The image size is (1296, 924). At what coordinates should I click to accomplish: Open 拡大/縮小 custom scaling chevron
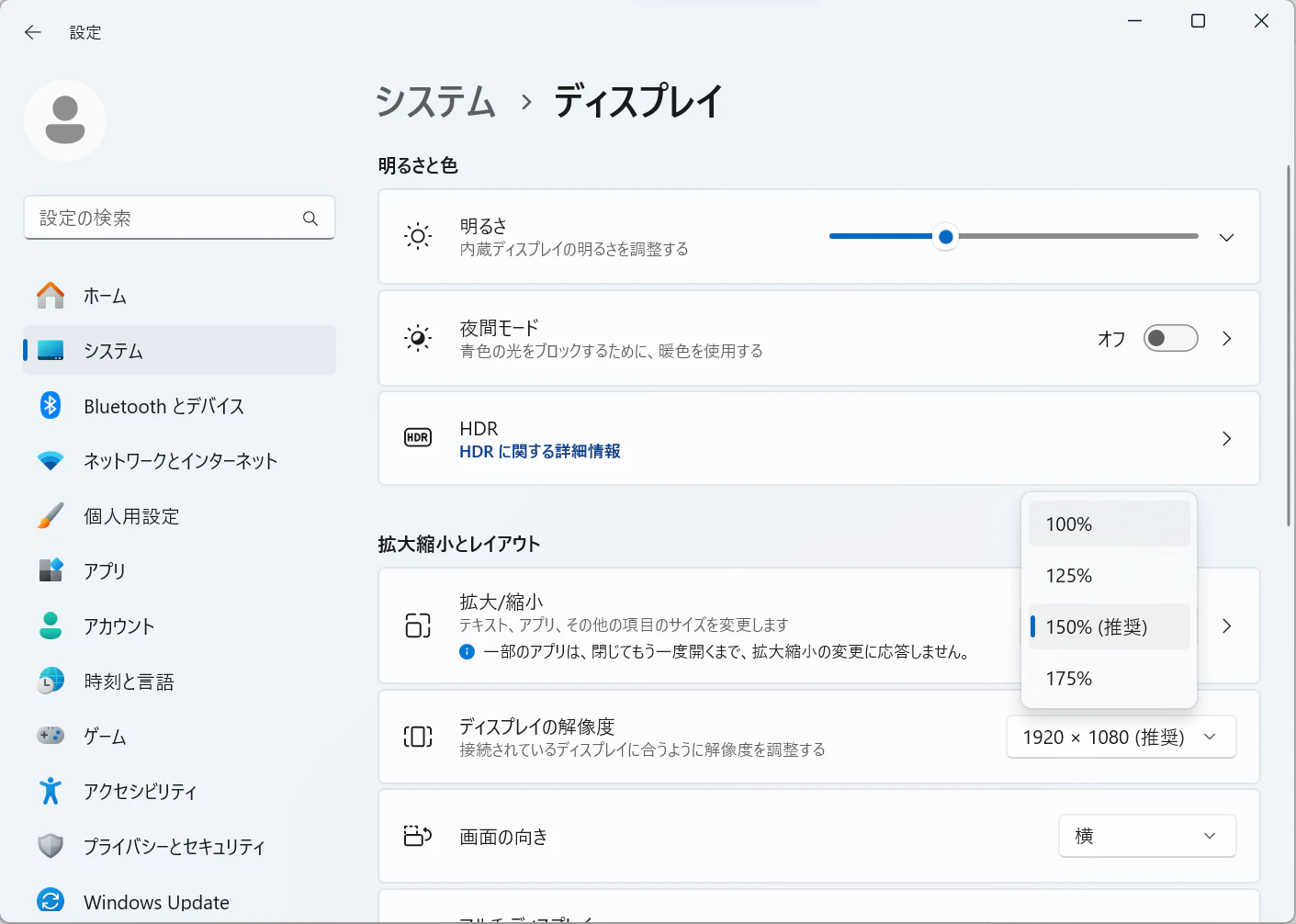click(1226, 626)
